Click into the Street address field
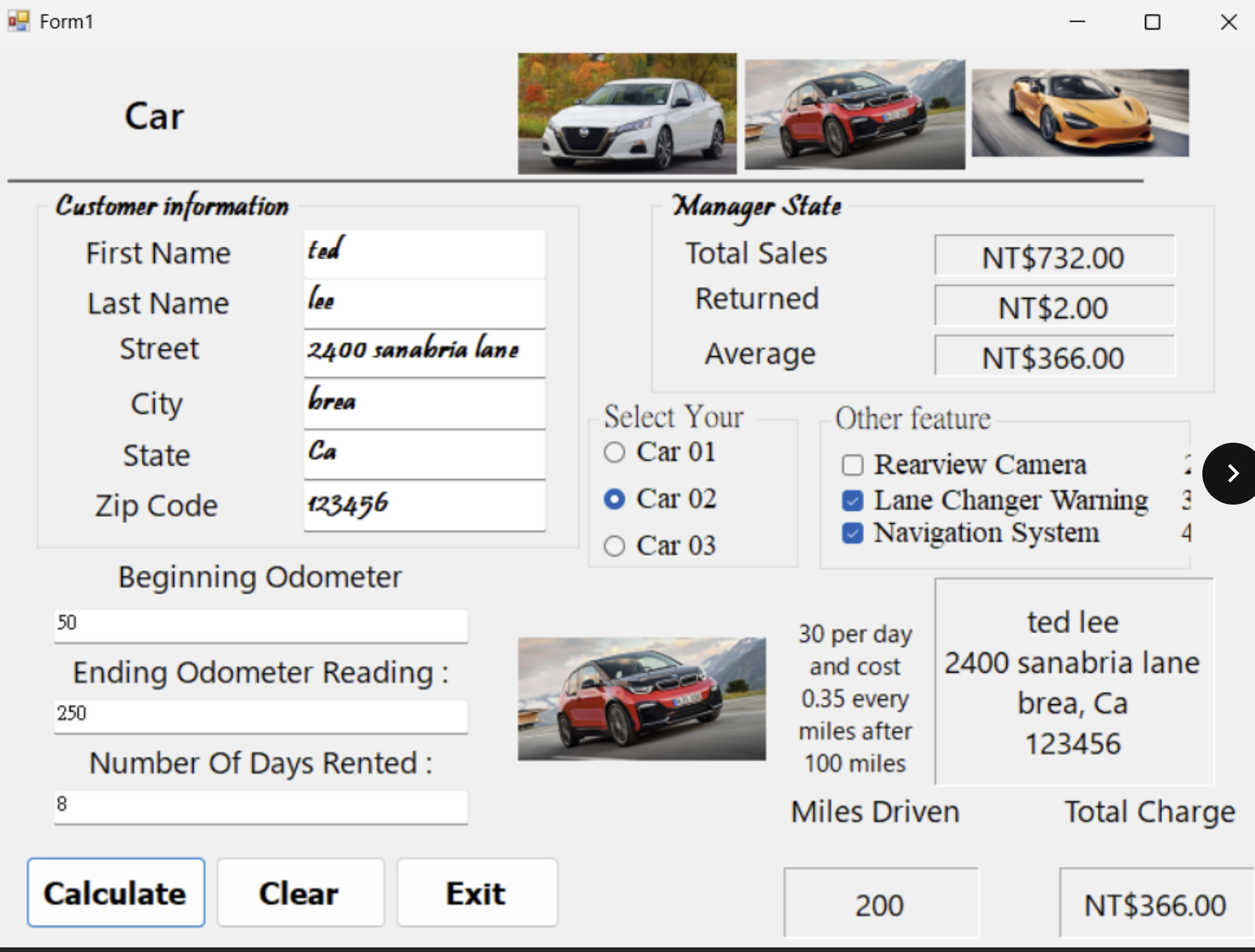The width and height of the screenshot is (1255, 952). 424,352
